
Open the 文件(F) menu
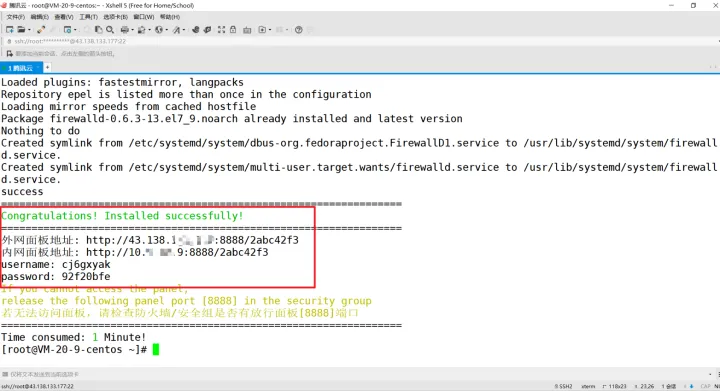pos(15,17)
